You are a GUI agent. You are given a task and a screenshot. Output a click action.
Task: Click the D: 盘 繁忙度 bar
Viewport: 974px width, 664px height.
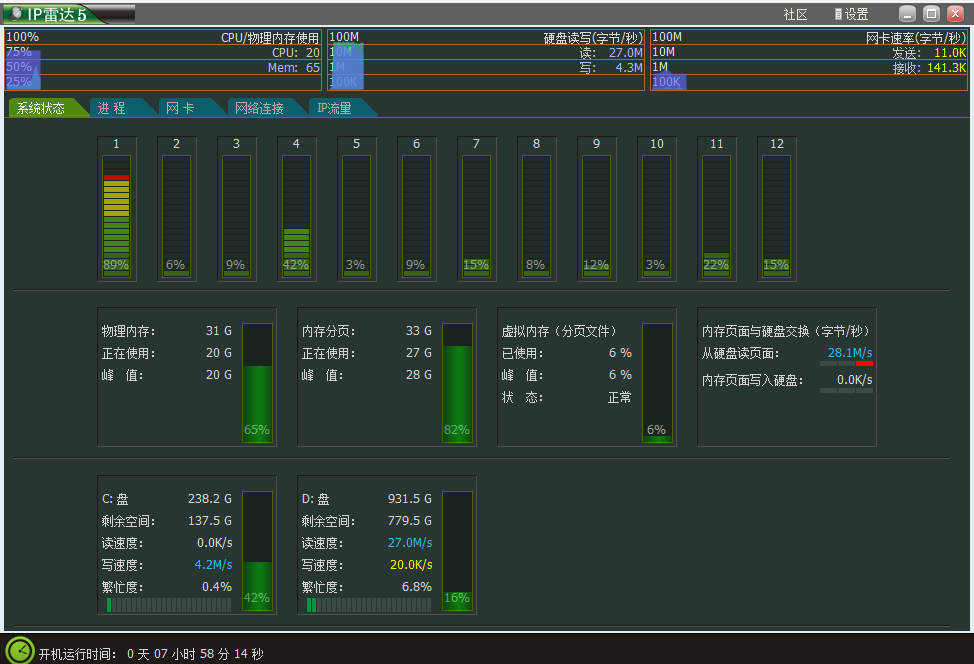pos(369,605)
